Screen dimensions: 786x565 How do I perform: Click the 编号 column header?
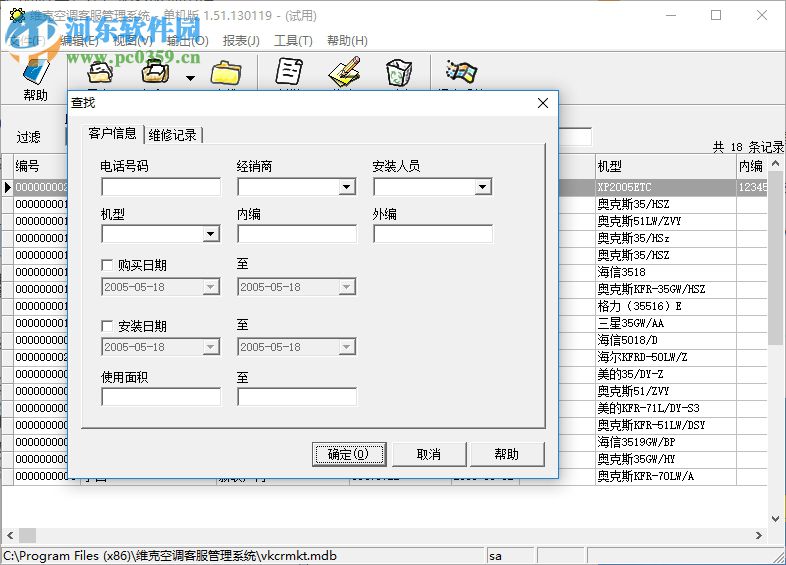[40, 166]
